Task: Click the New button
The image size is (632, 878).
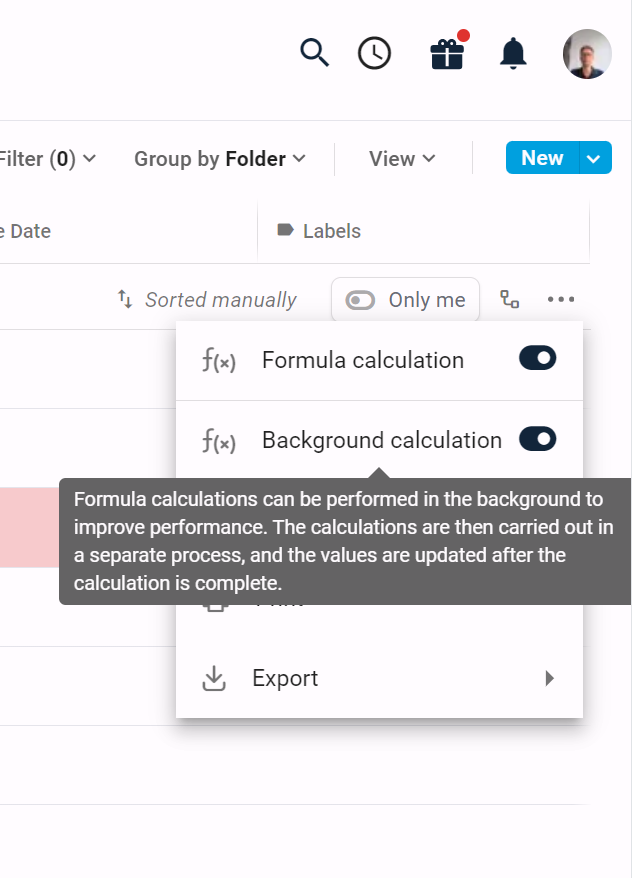Action: click(542, 158)
